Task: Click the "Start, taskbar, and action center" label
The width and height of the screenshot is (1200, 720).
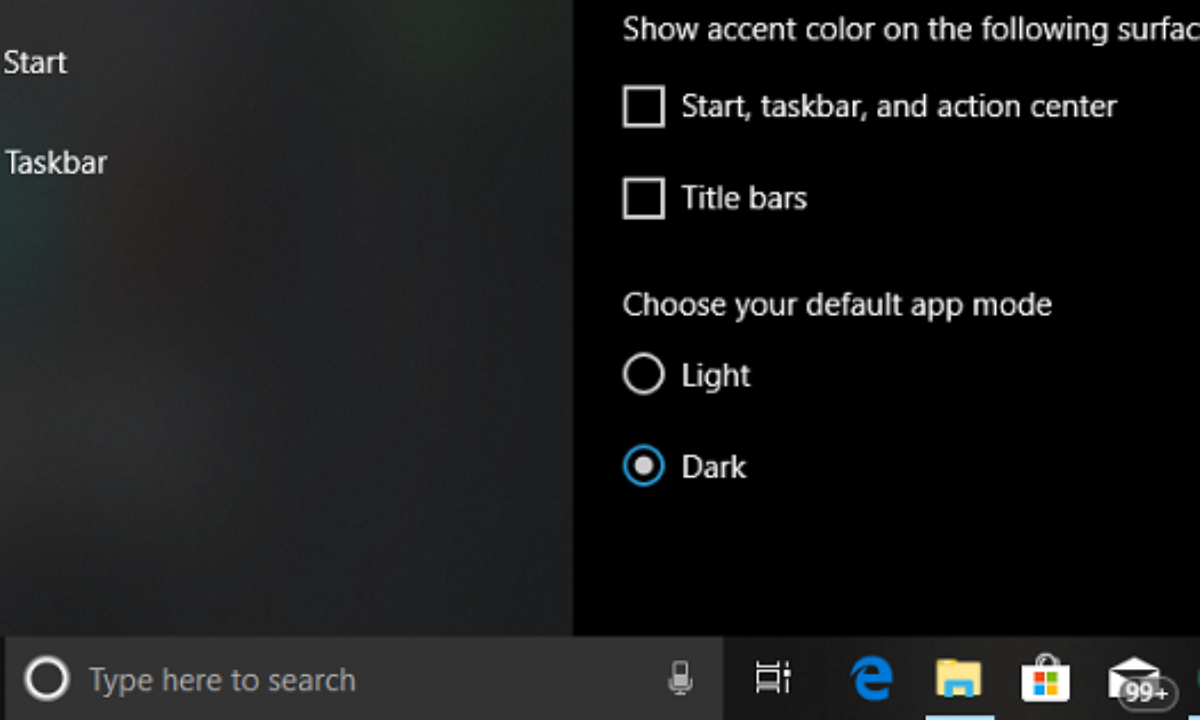Action: click(898, 106)
